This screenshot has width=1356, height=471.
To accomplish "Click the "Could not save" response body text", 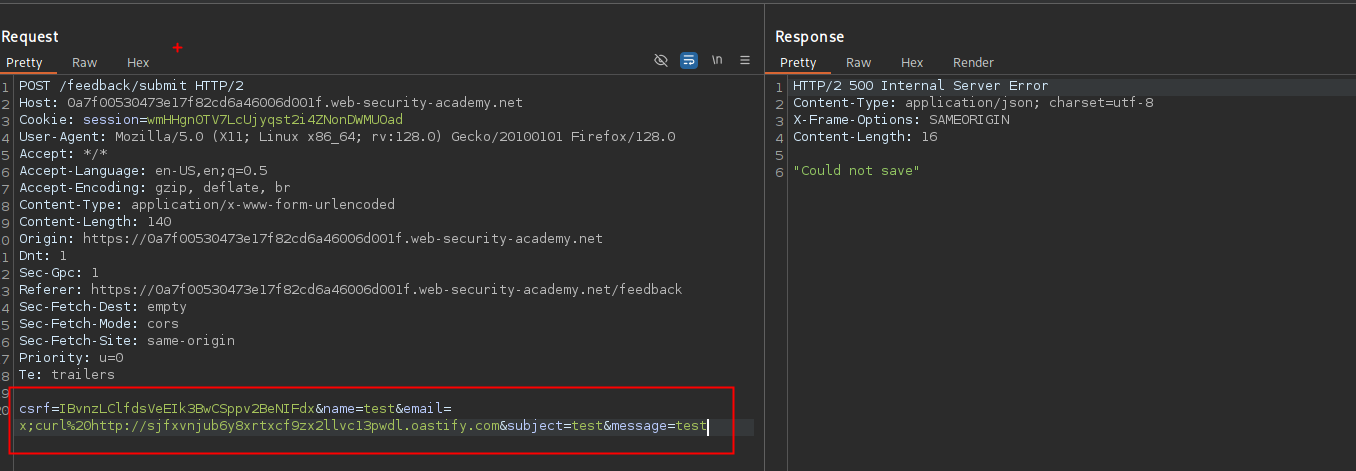I will click(x=855, y=171).
